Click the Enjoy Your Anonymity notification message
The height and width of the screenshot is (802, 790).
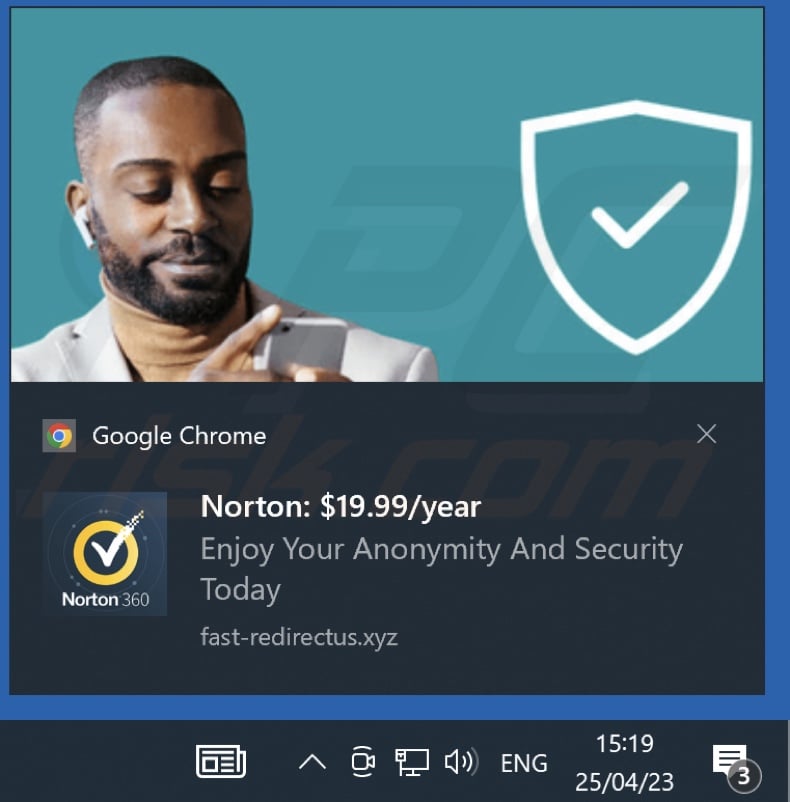click(x=442, y=569)
